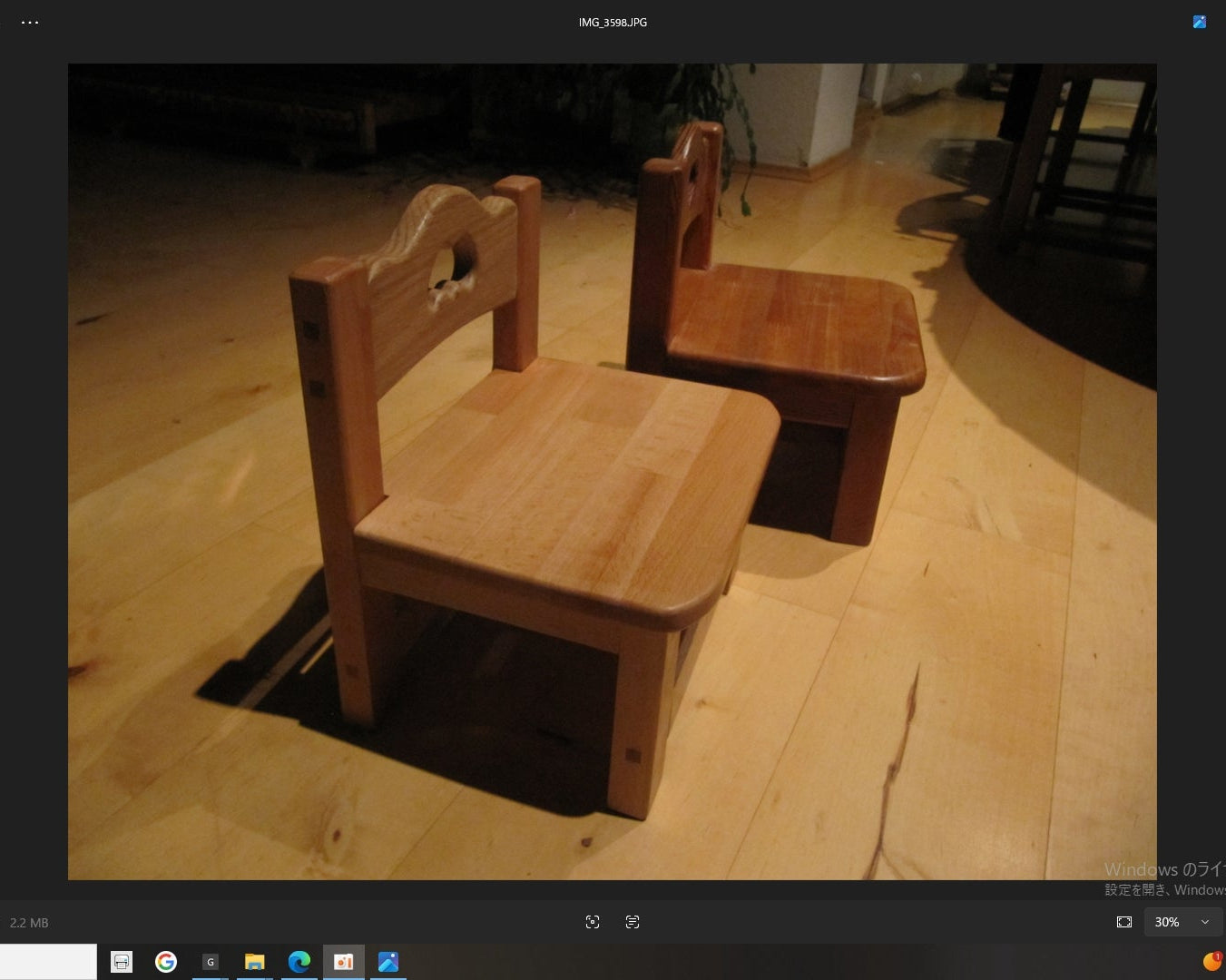Click the scan text icon in bottom toolbar
Screen dimensions: 1226x980
click(633, 922)
